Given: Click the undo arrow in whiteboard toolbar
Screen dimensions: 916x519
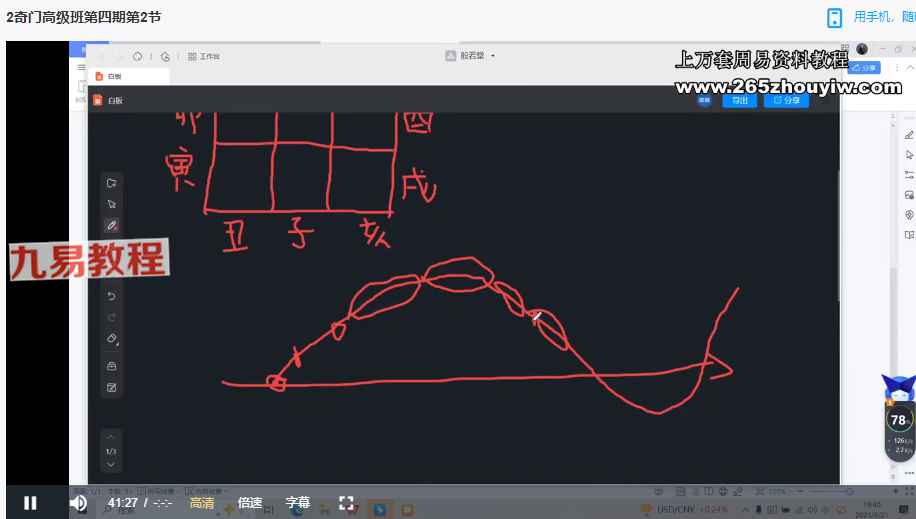Looking at the screenshot, I should click(112, 296).
